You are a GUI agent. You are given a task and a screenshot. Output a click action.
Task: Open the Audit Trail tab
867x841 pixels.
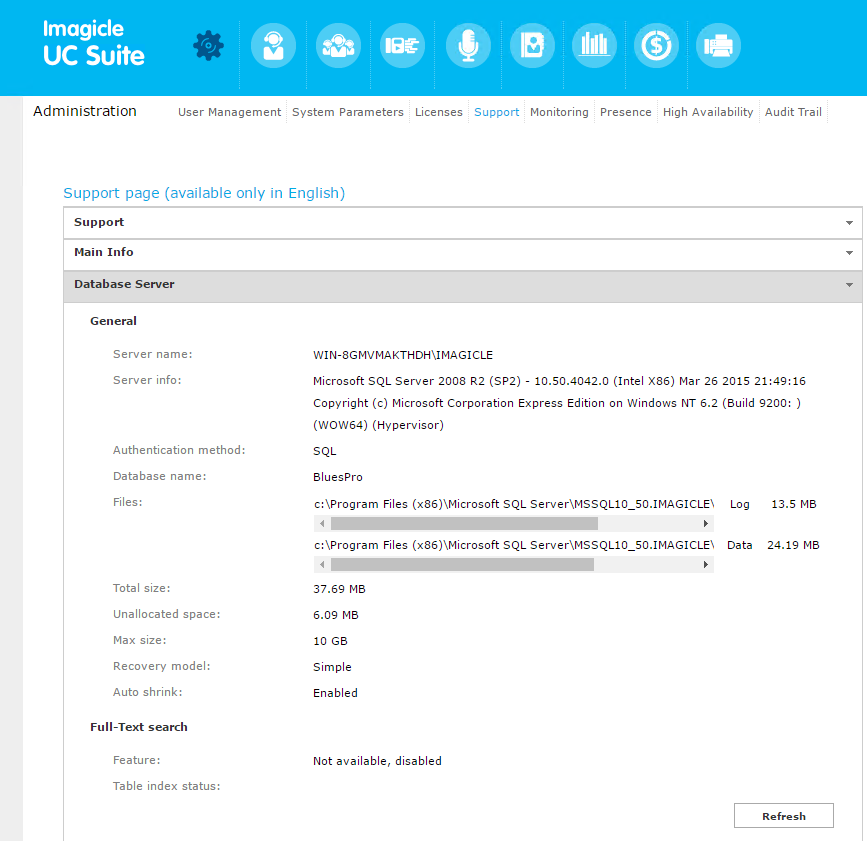coord(793,112)
